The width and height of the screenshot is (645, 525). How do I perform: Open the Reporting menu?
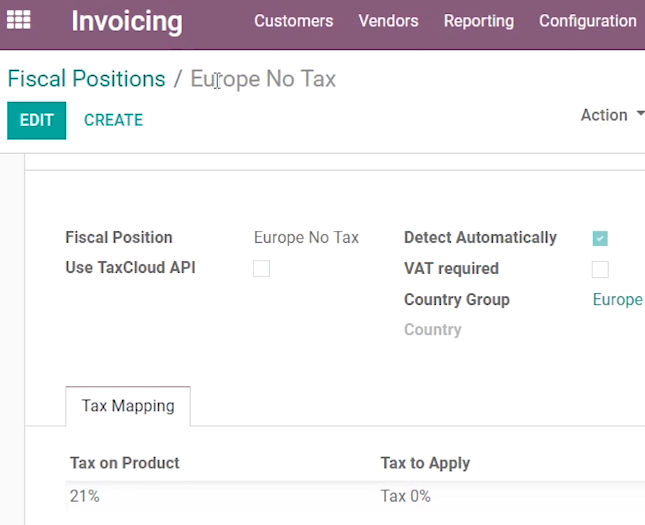pyautogui.click(x=479, y=21)
